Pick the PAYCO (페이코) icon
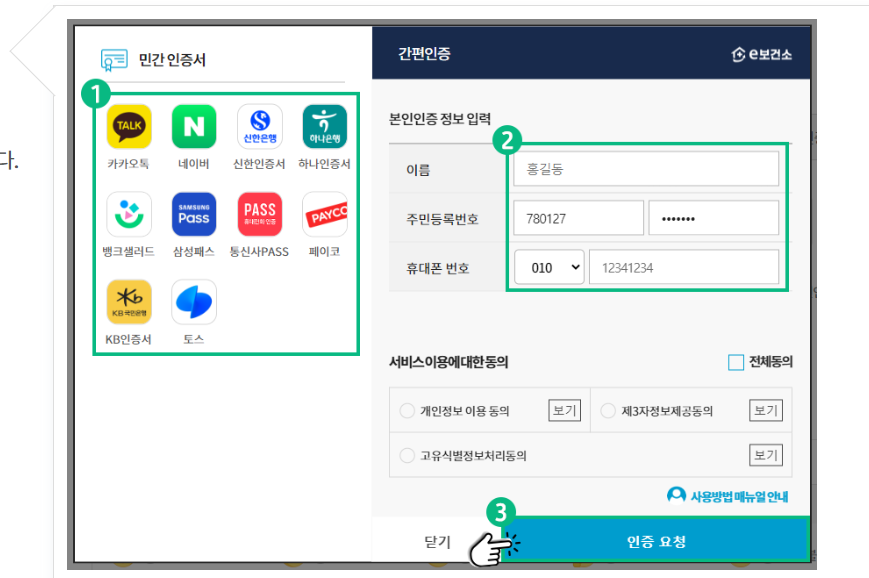Screen dimensions: 869x578 pyautogui.click(x=325, y=214)
